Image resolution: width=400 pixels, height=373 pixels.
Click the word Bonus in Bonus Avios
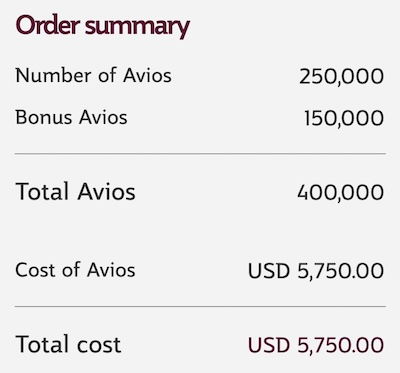coord(44,117)
